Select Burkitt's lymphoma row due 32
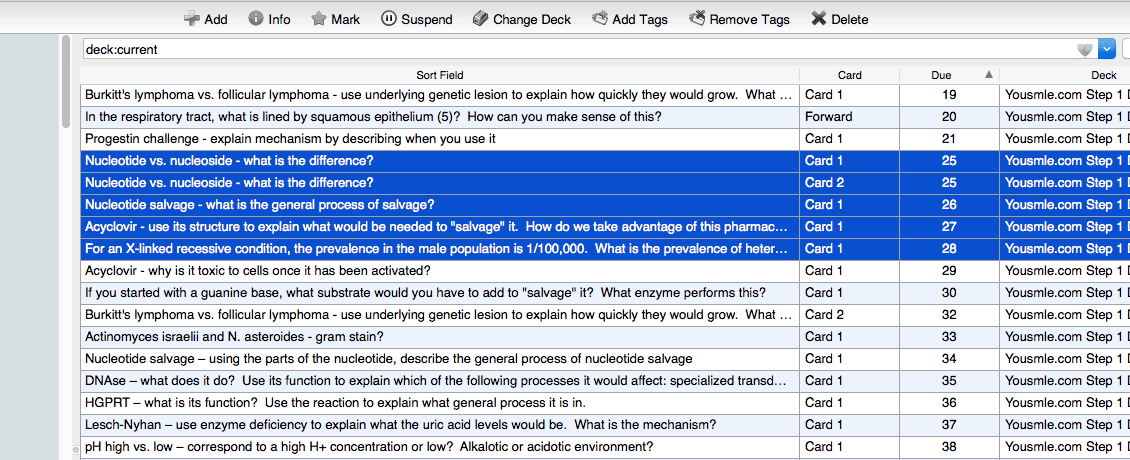The height and width of the screenshot is (460, 1130). pos(605,315)
